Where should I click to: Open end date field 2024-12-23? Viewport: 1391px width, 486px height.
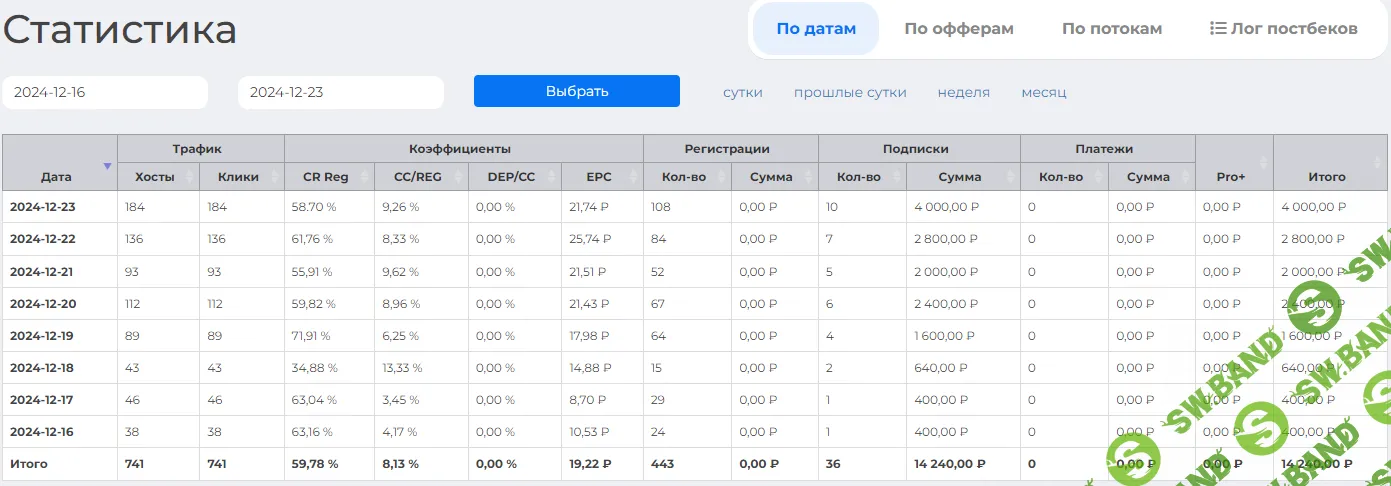pos(340,92)
